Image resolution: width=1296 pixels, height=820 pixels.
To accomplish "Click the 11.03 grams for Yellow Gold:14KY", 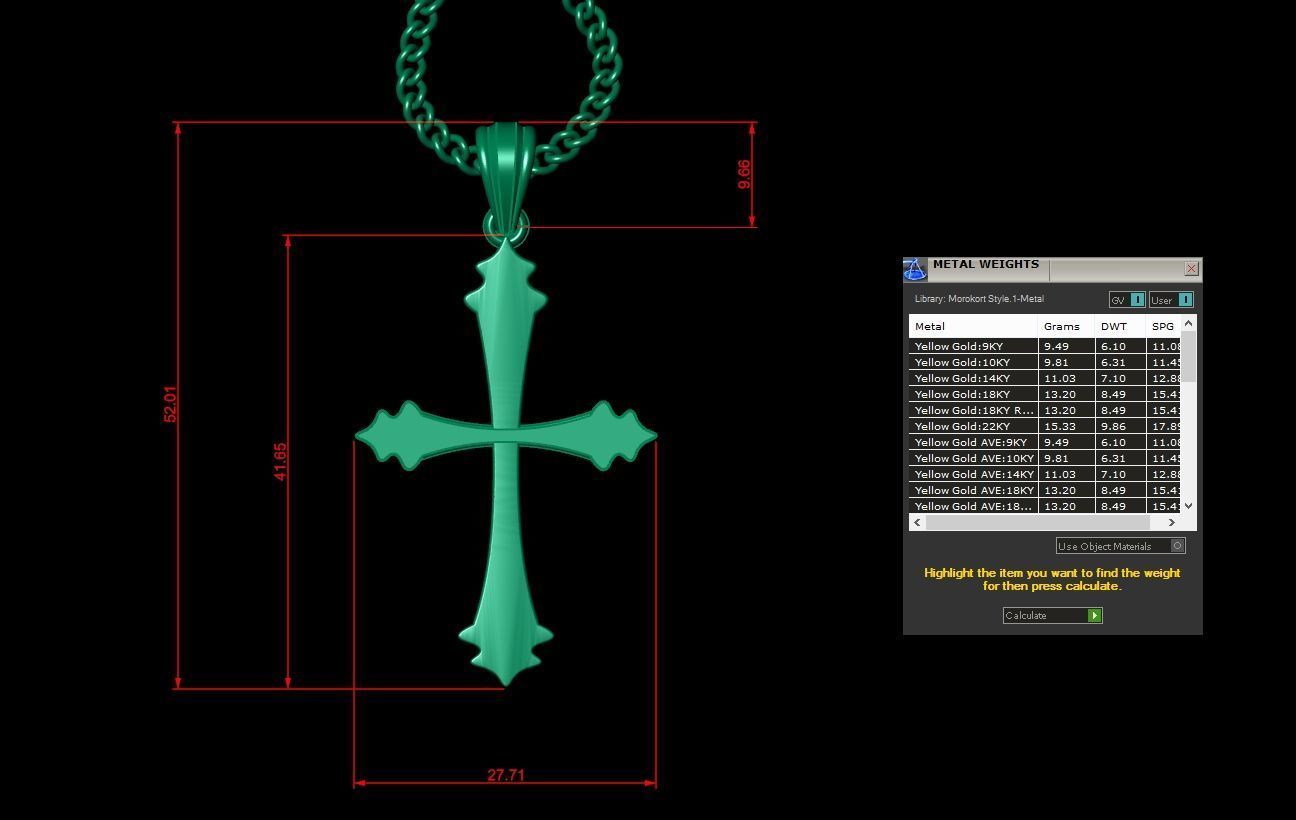I will click(x=1066, y=378).
